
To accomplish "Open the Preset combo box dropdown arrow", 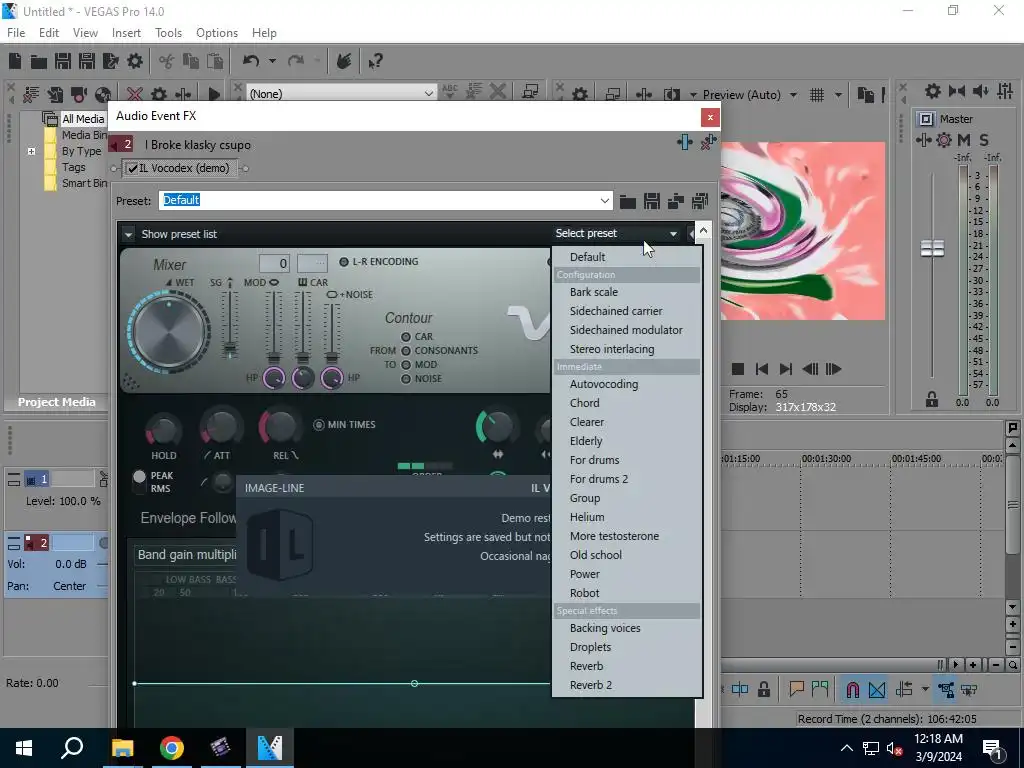I will tap(604, 200).
